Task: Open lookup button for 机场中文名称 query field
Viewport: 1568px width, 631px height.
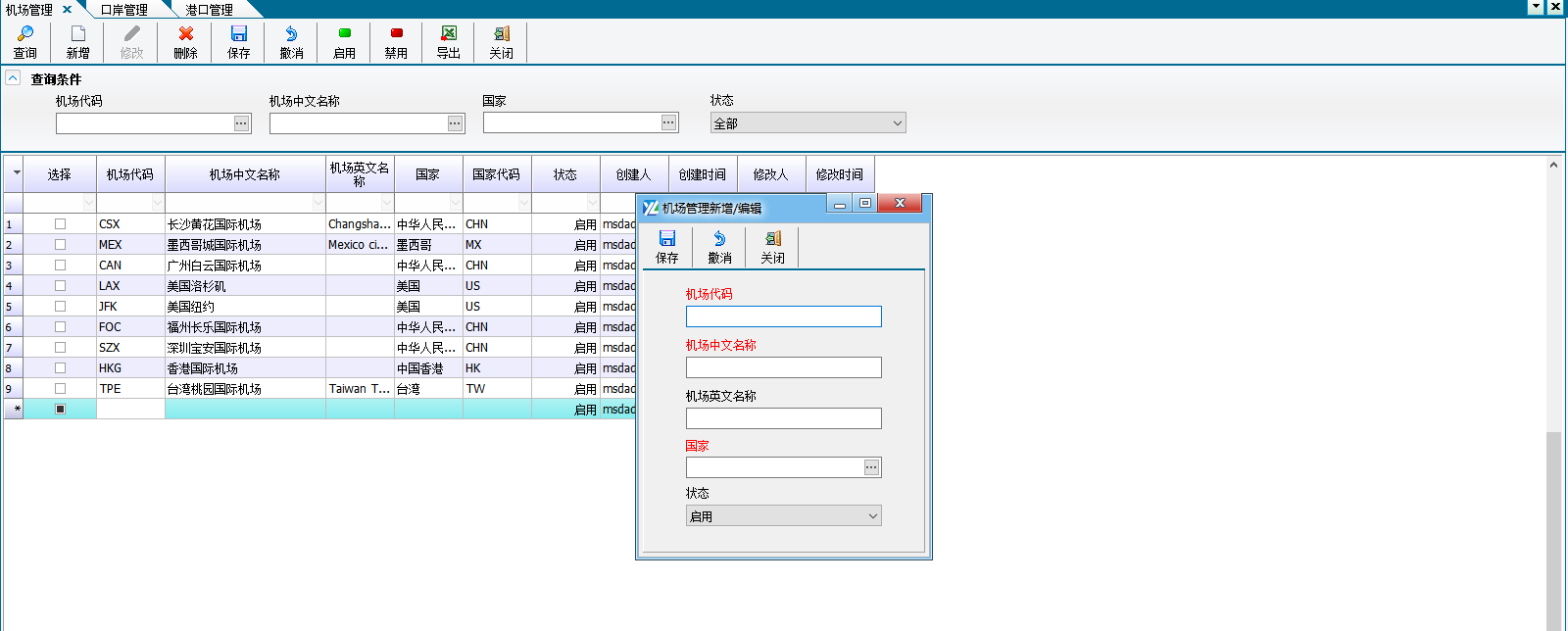Action: [x=455, y=123]
